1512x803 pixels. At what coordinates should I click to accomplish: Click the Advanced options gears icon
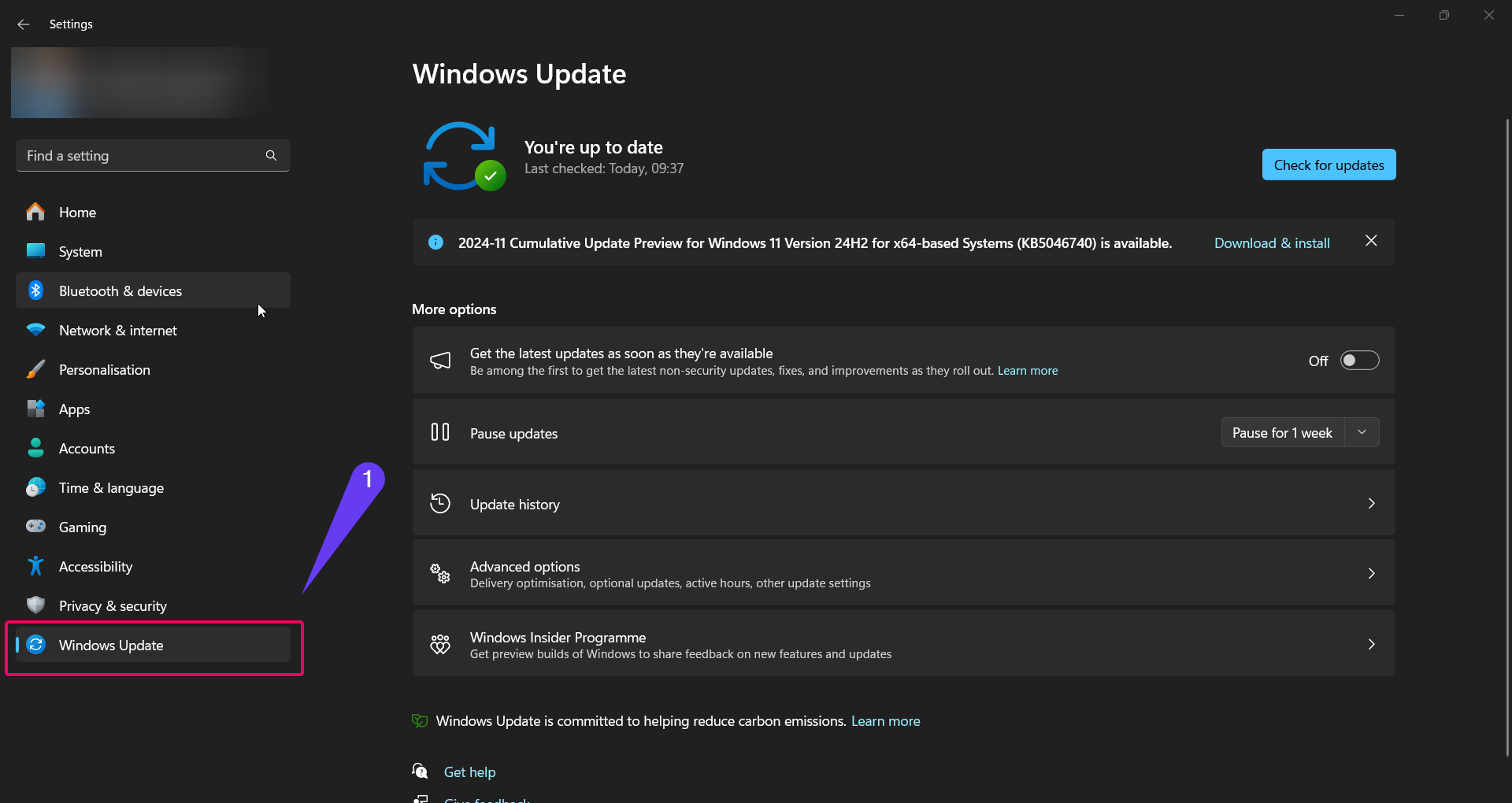pyautogui.click(x=440, y=573)
